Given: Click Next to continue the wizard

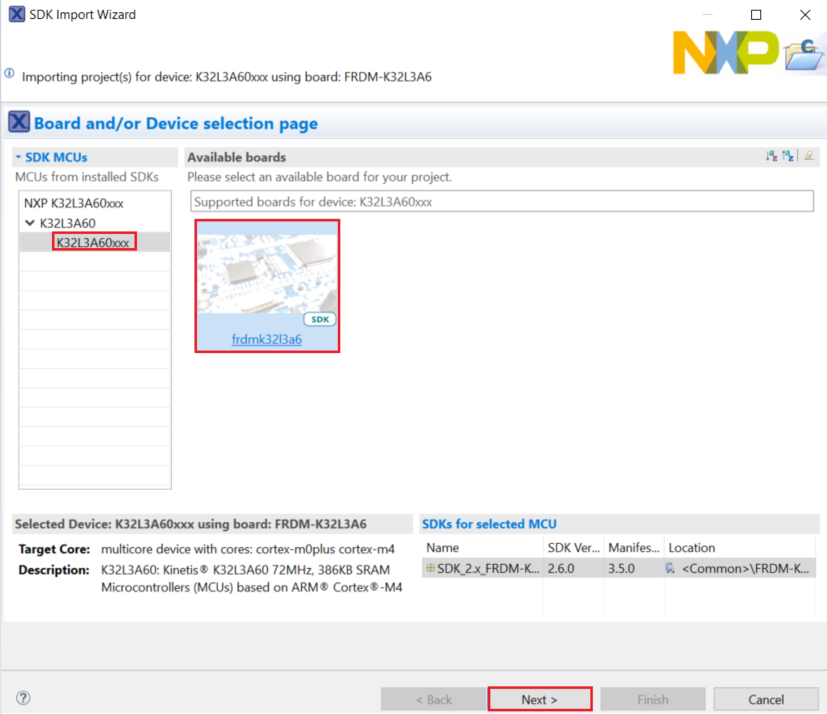Looking at the screenshot, I should pyautogui.click(x=540, y=699).
